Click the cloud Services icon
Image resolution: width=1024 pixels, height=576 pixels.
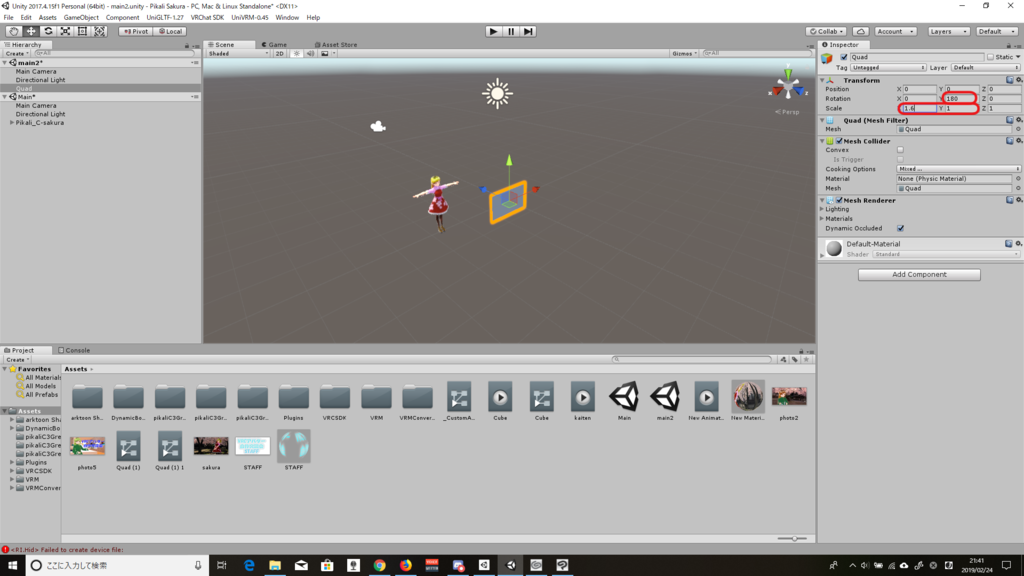point(861,31)
